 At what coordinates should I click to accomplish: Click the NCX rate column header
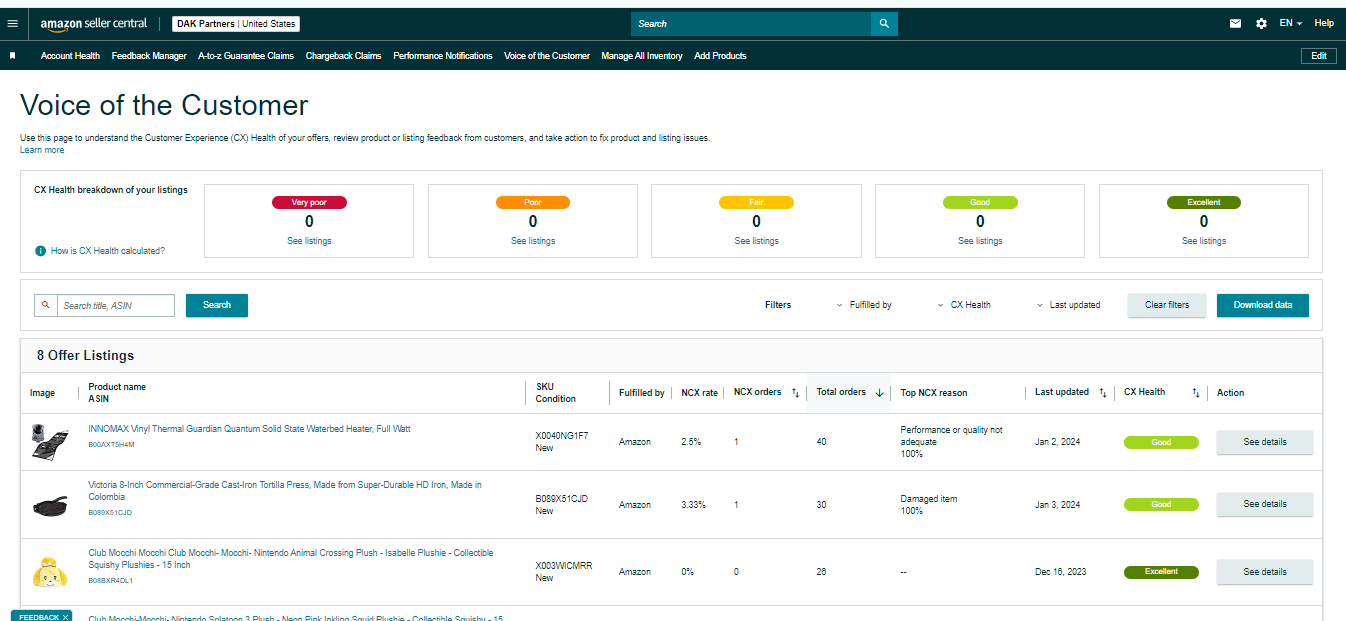pos(699,393)
